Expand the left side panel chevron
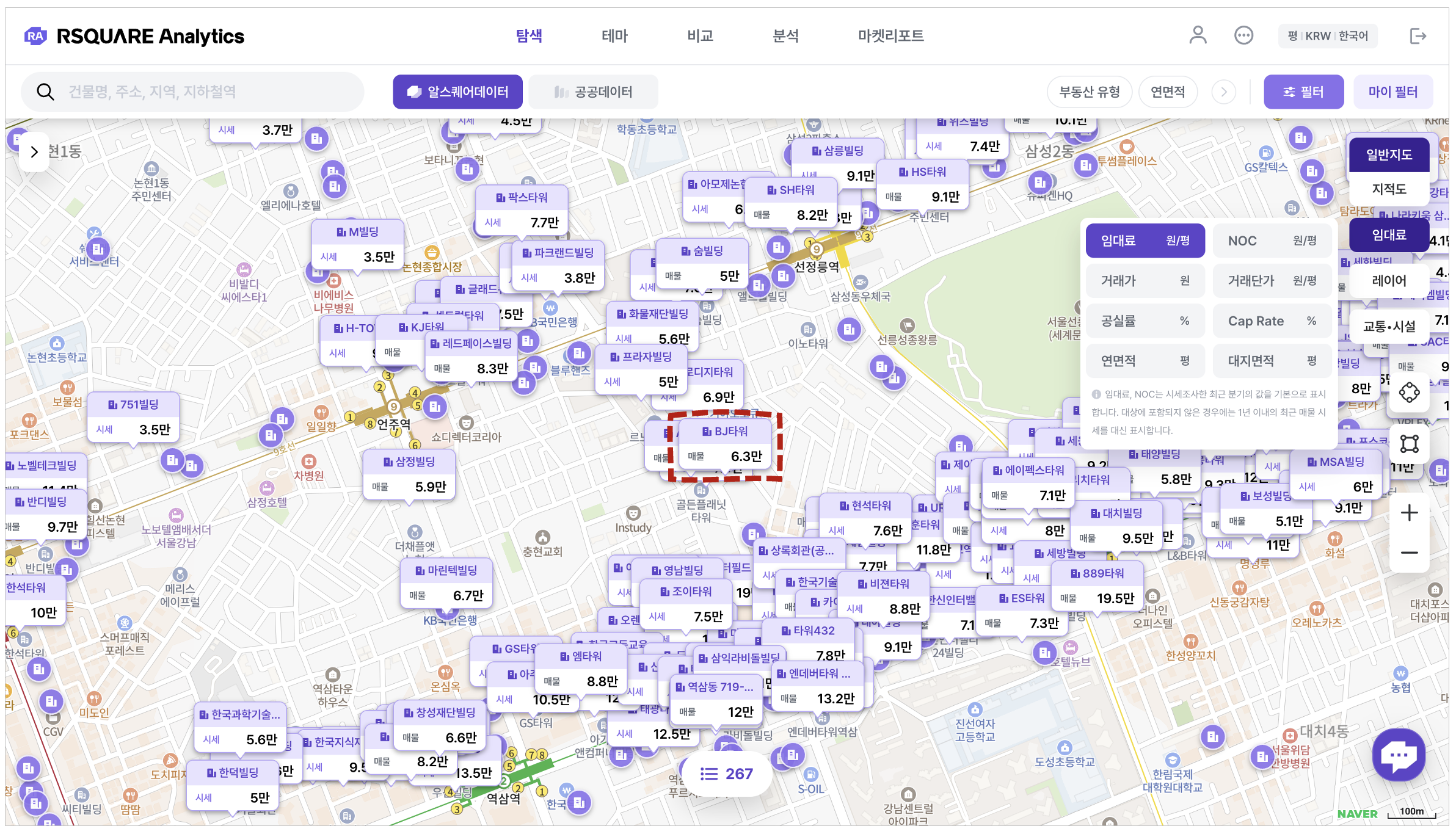Screen dimensions: 1456x834 tap(34, 152)
